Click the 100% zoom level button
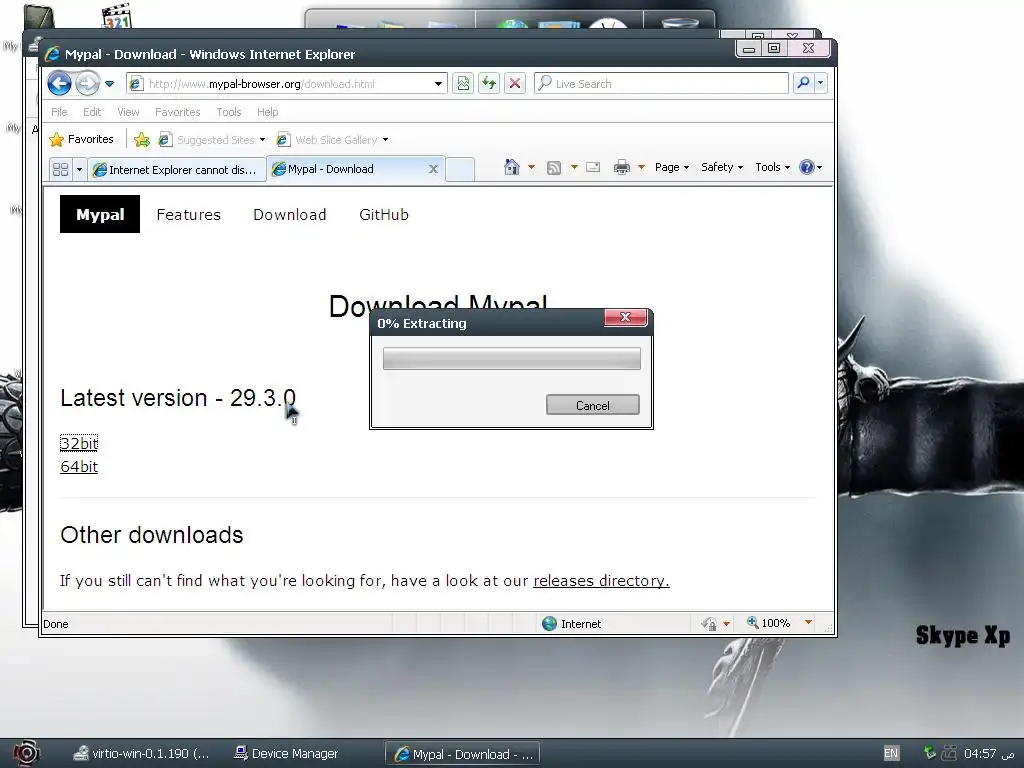Screen dimensions: 1024x768 pos(769,623)
